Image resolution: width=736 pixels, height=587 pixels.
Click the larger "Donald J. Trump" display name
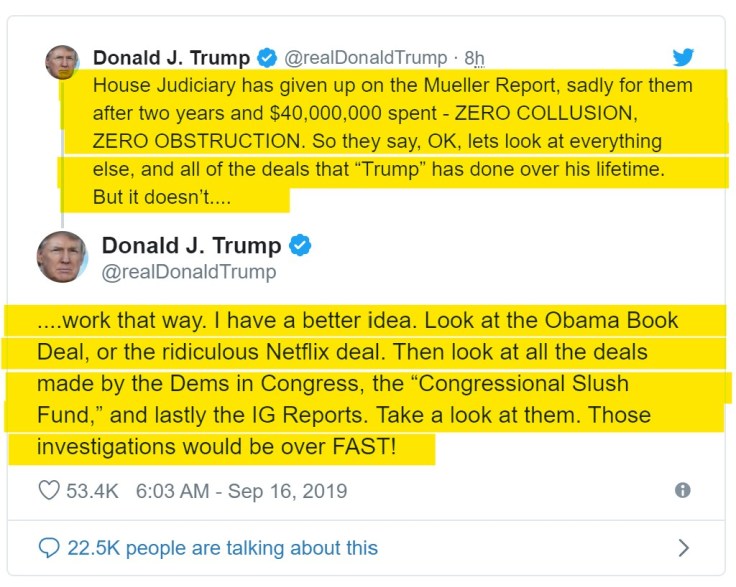tap(191, 245)
